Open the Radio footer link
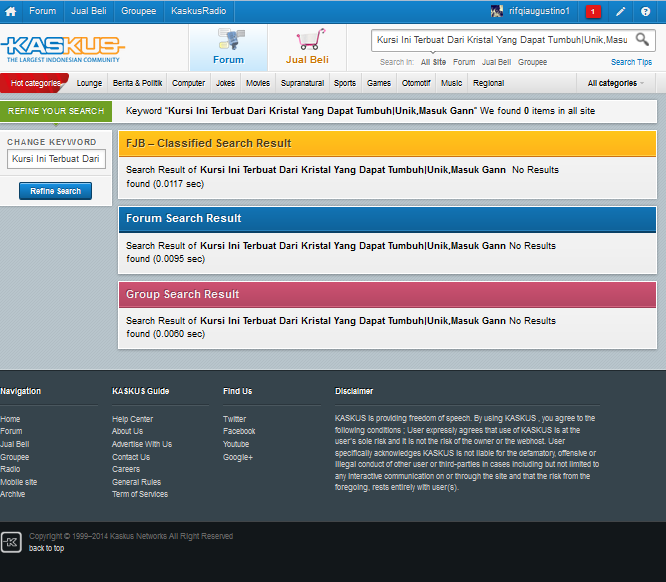666x582 pixels. [x=10, y=469]
